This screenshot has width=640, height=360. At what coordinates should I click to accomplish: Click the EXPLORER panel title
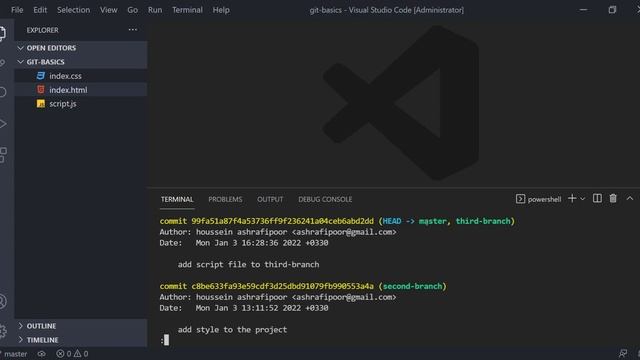[42, 30]
